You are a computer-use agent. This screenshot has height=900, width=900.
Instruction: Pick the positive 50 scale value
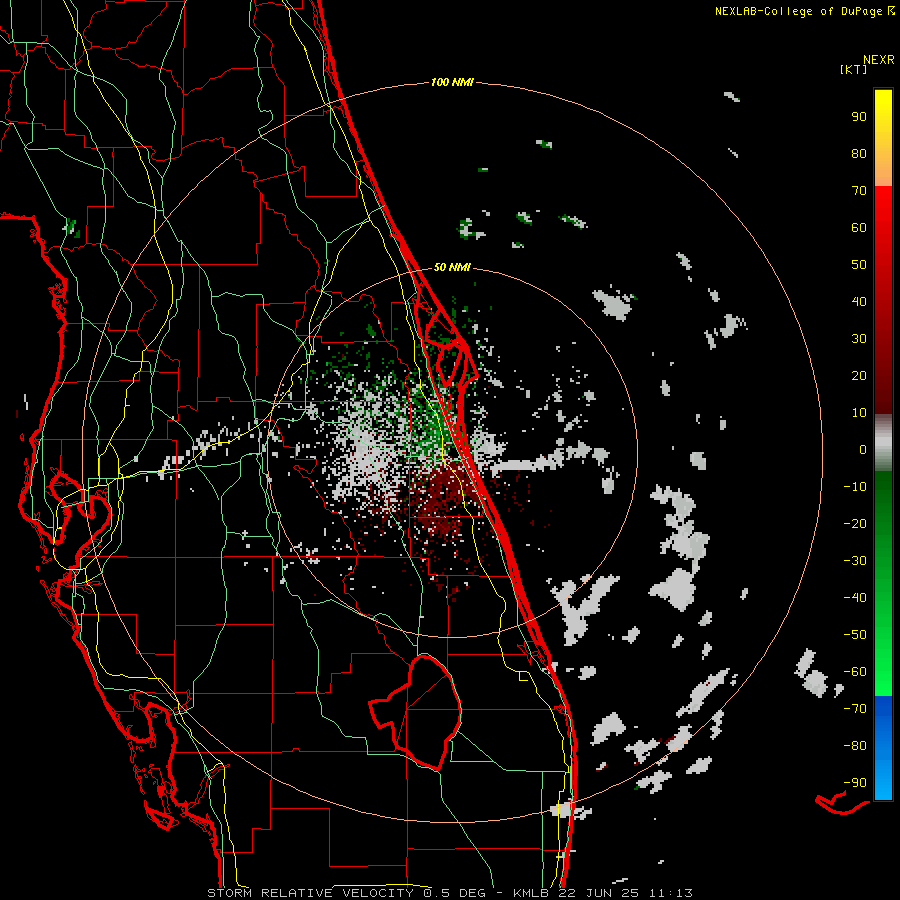click(x=859, y=265)
